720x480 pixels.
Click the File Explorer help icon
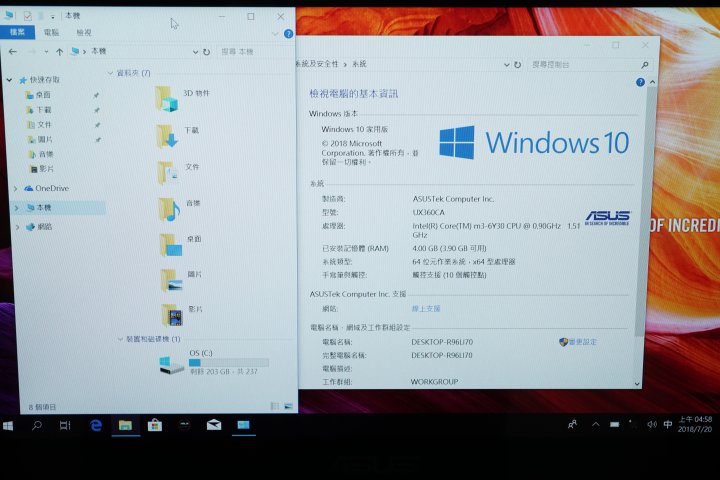pos(288,34)
